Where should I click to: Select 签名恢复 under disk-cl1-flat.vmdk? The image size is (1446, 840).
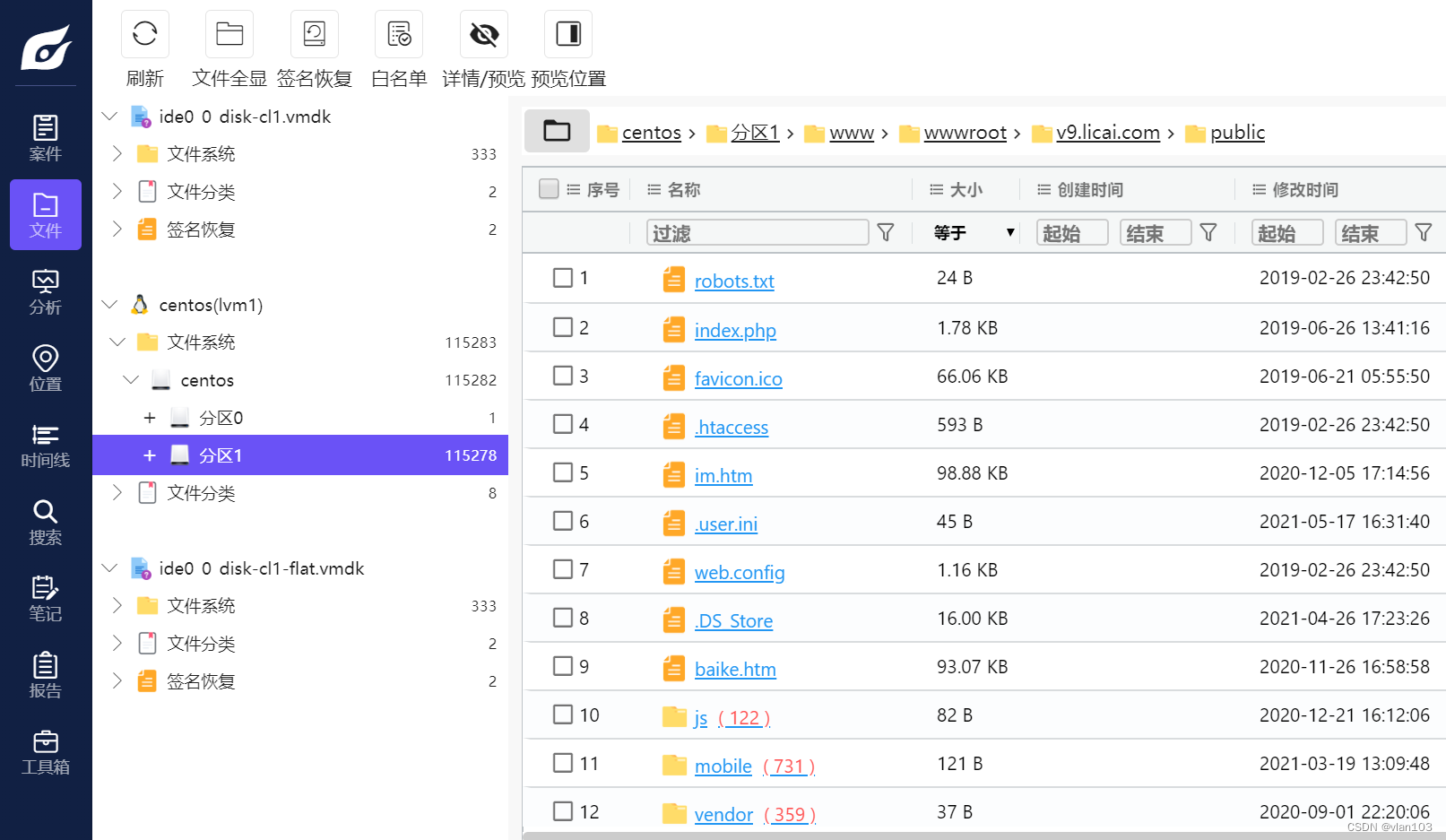click(201, 681)
